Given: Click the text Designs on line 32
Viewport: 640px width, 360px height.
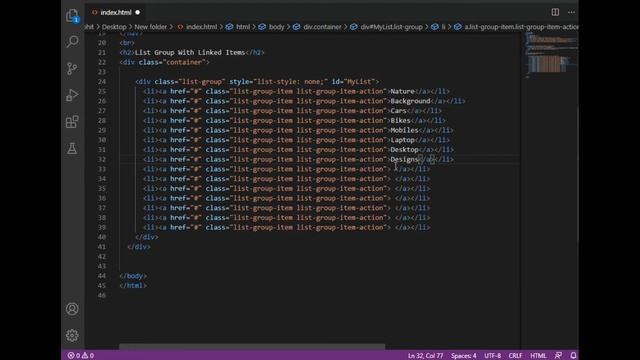Looking at the screenshot, I should click(404, 160).
